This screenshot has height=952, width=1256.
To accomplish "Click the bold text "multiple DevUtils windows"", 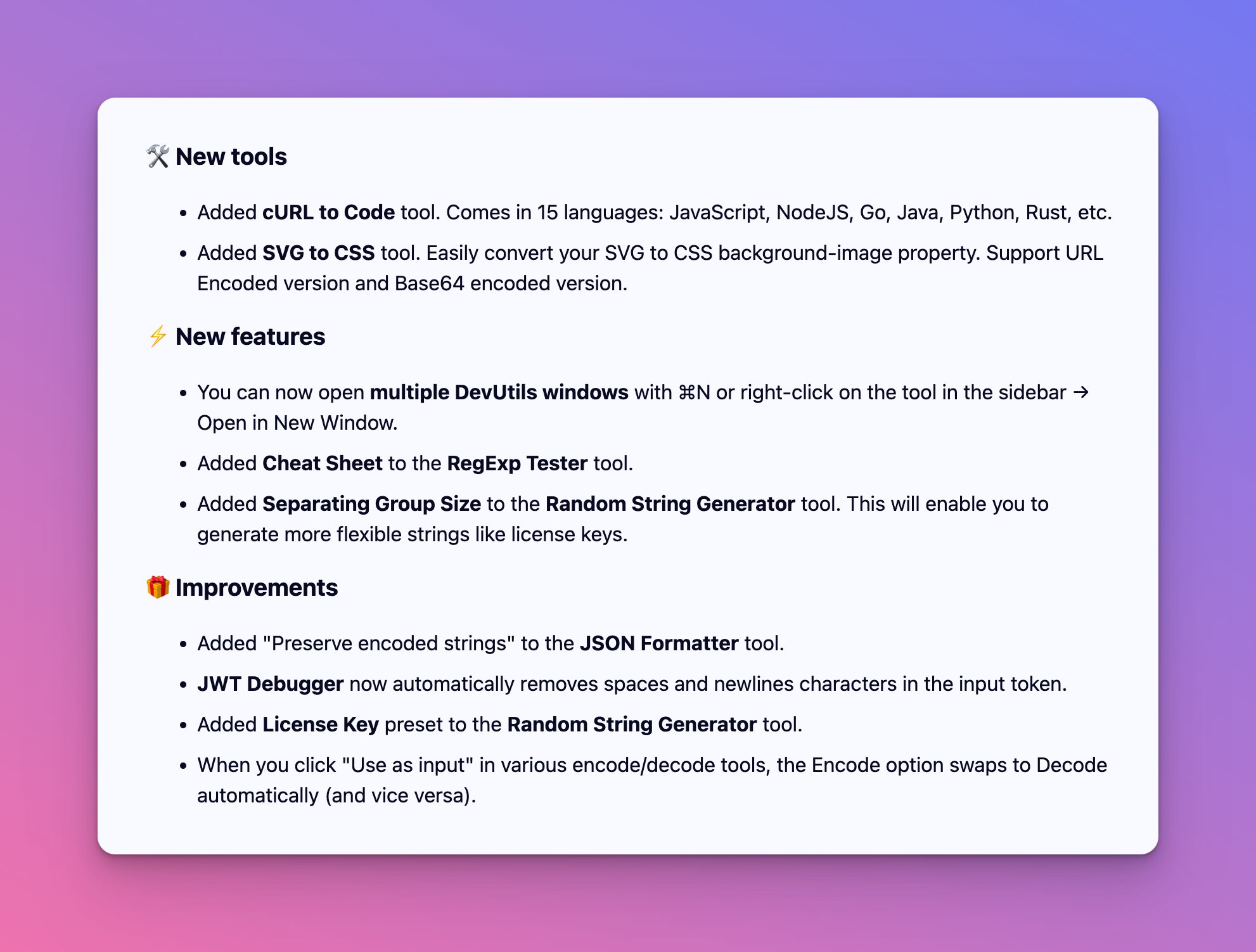I will point(499,392).
